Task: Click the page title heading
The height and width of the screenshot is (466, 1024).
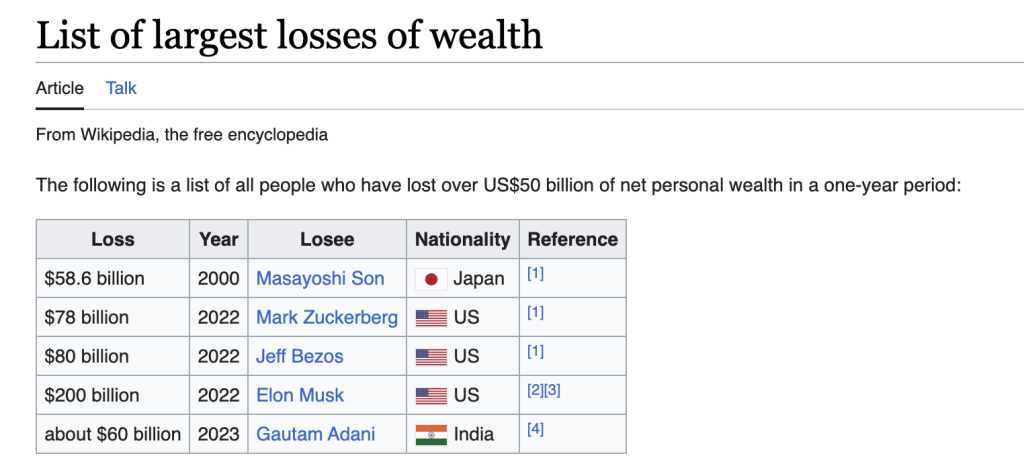Action: click(x=289, y=35)
